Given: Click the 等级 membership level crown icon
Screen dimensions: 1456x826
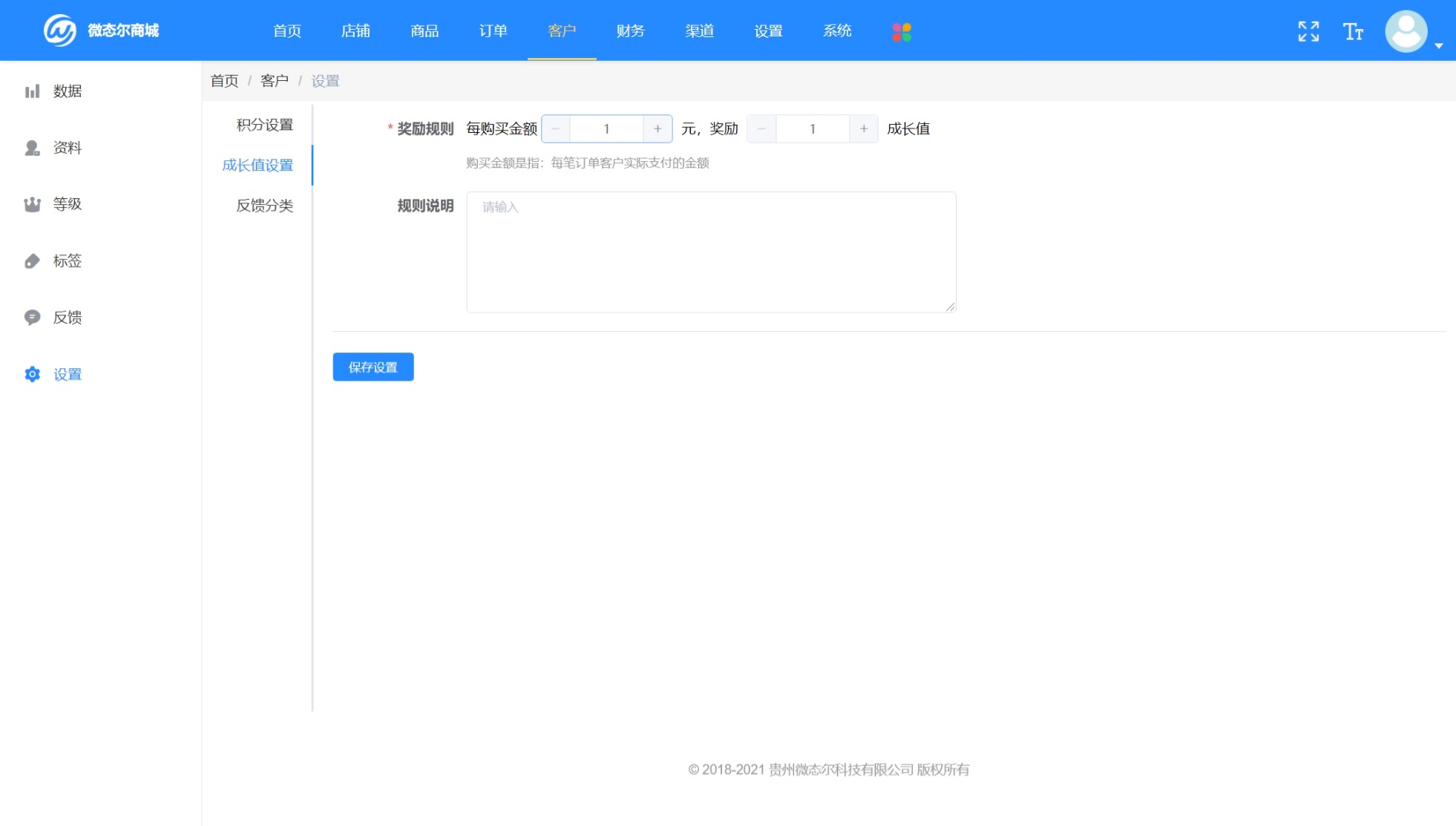Looking at the screenshot, I should 32,204.
